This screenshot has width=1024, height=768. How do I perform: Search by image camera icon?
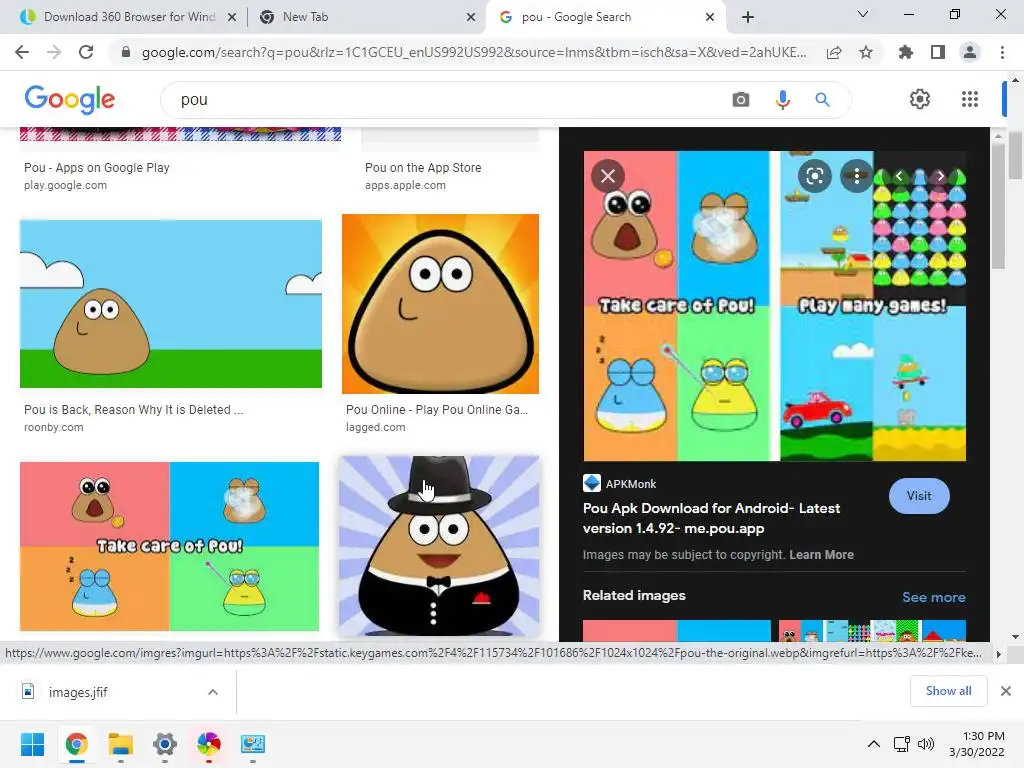[x=741, y=99]
